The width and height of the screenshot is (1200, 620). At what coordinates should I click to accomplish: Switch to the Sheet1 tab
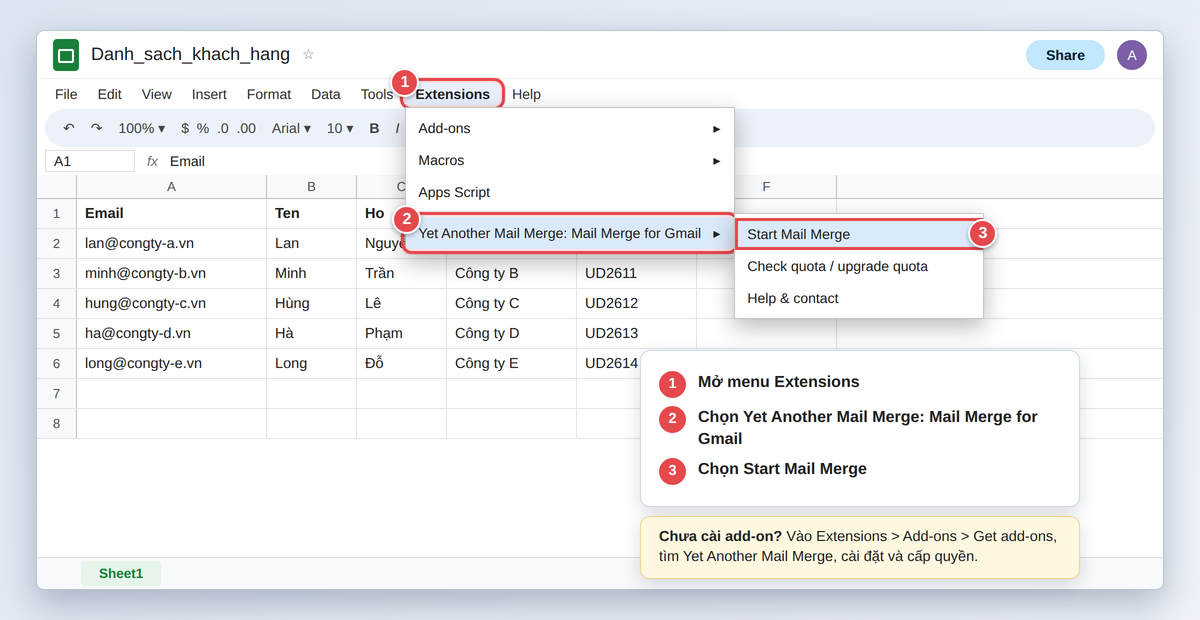tap(121, 573)
